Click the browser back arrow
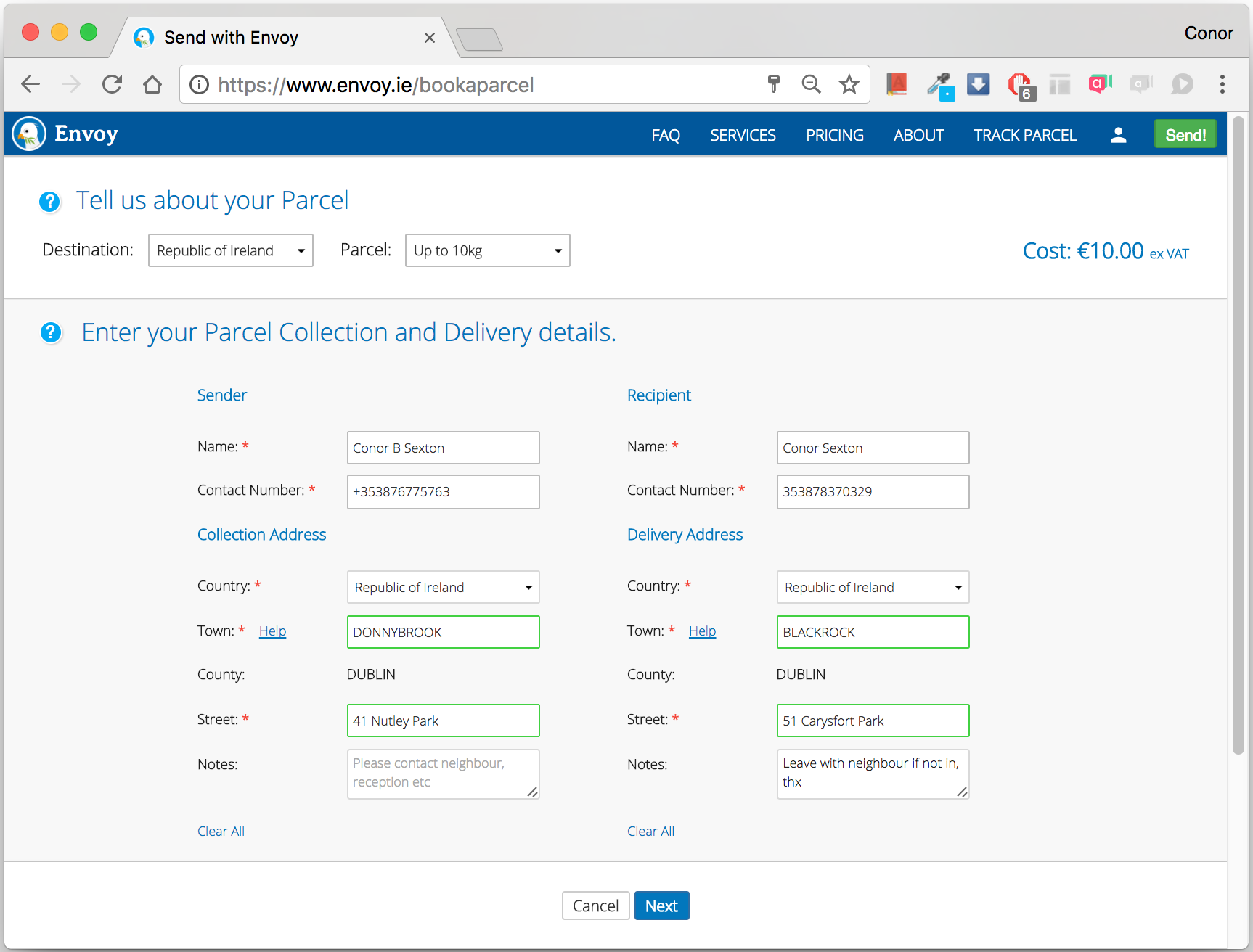 [x=30, y=84]
